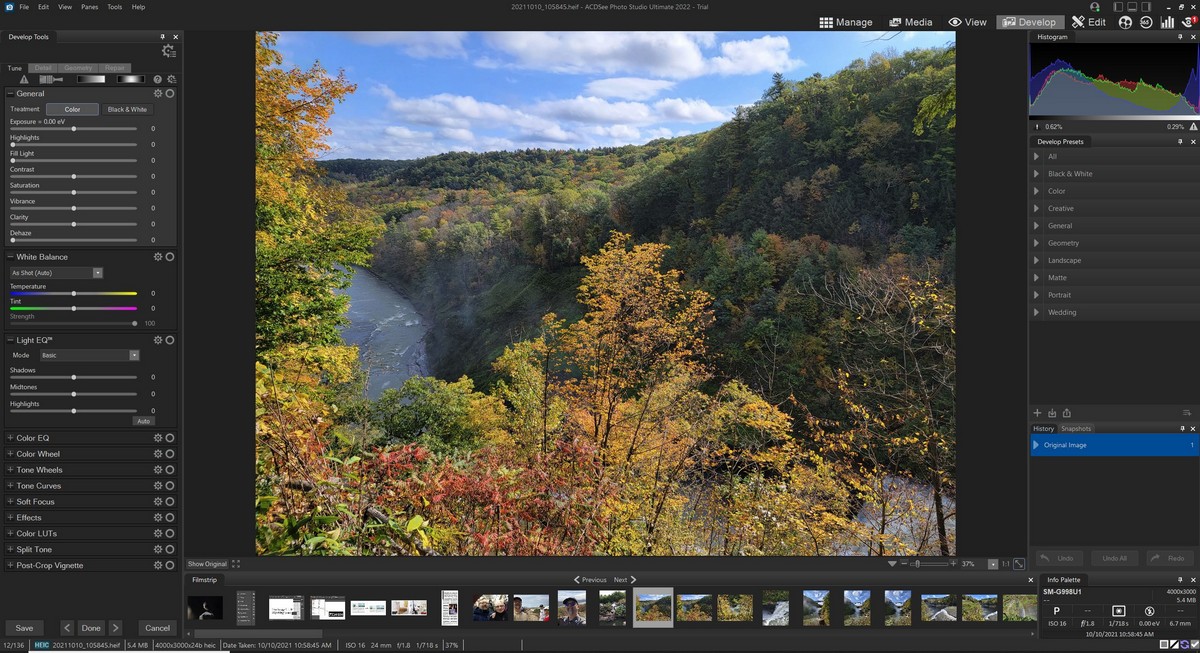
Task: Open Light EQ Mode Basic dropdown
Action: click(89, 355)
